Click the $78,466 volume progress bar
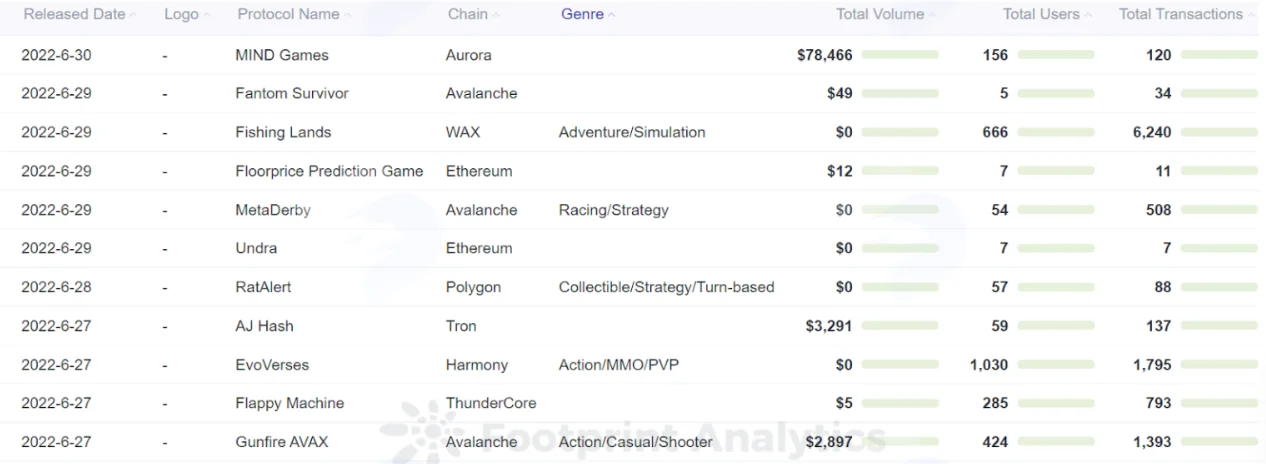Screen dimensions: 1266x464 click(x=900, y=55)
